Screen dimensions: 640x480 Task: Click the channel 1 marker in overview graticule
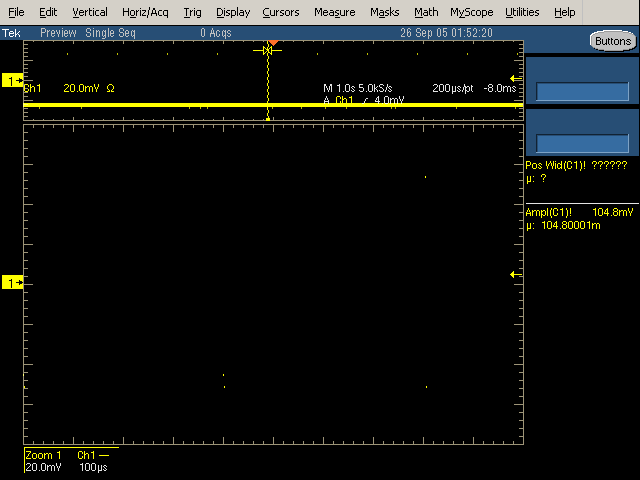point(13,80)
